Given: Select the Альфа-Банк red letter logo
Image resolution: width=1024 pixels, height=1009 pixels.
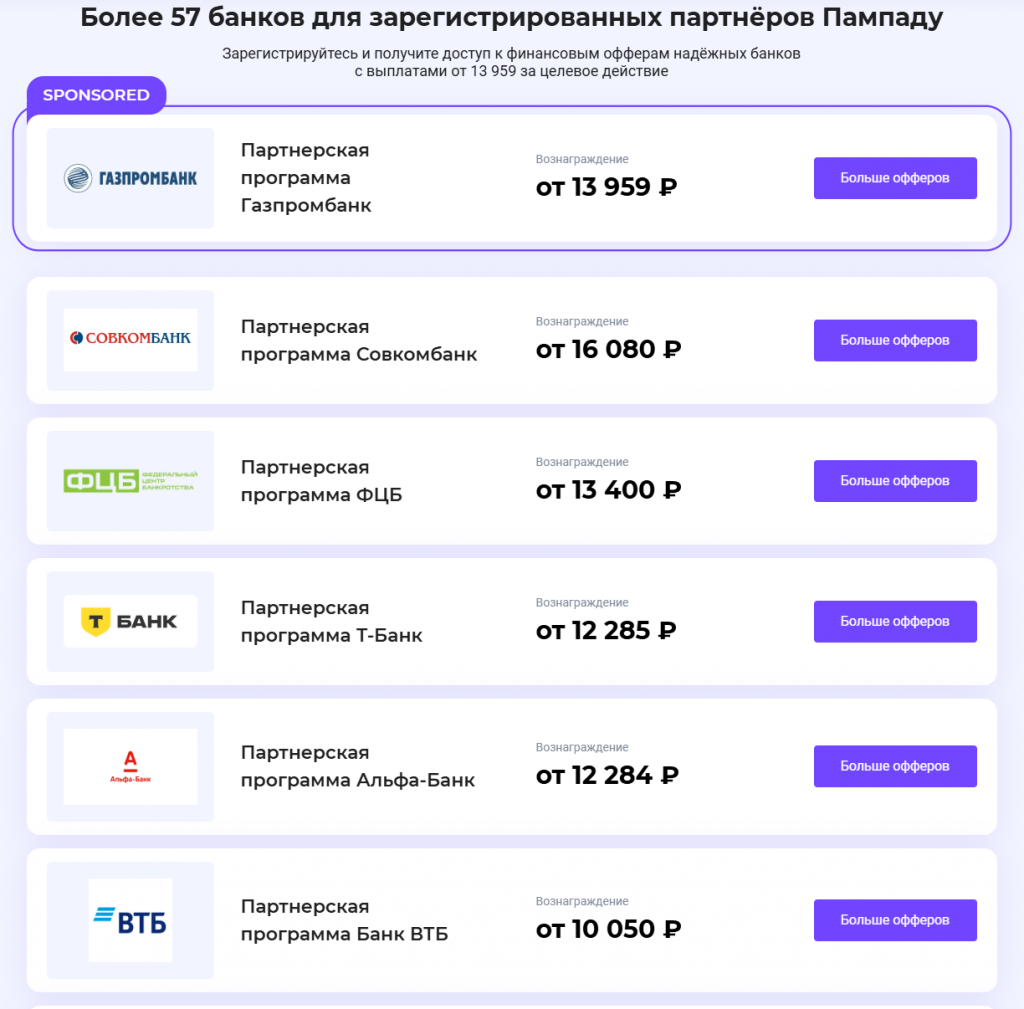Looking at the screenshot, I should [132, 765].
